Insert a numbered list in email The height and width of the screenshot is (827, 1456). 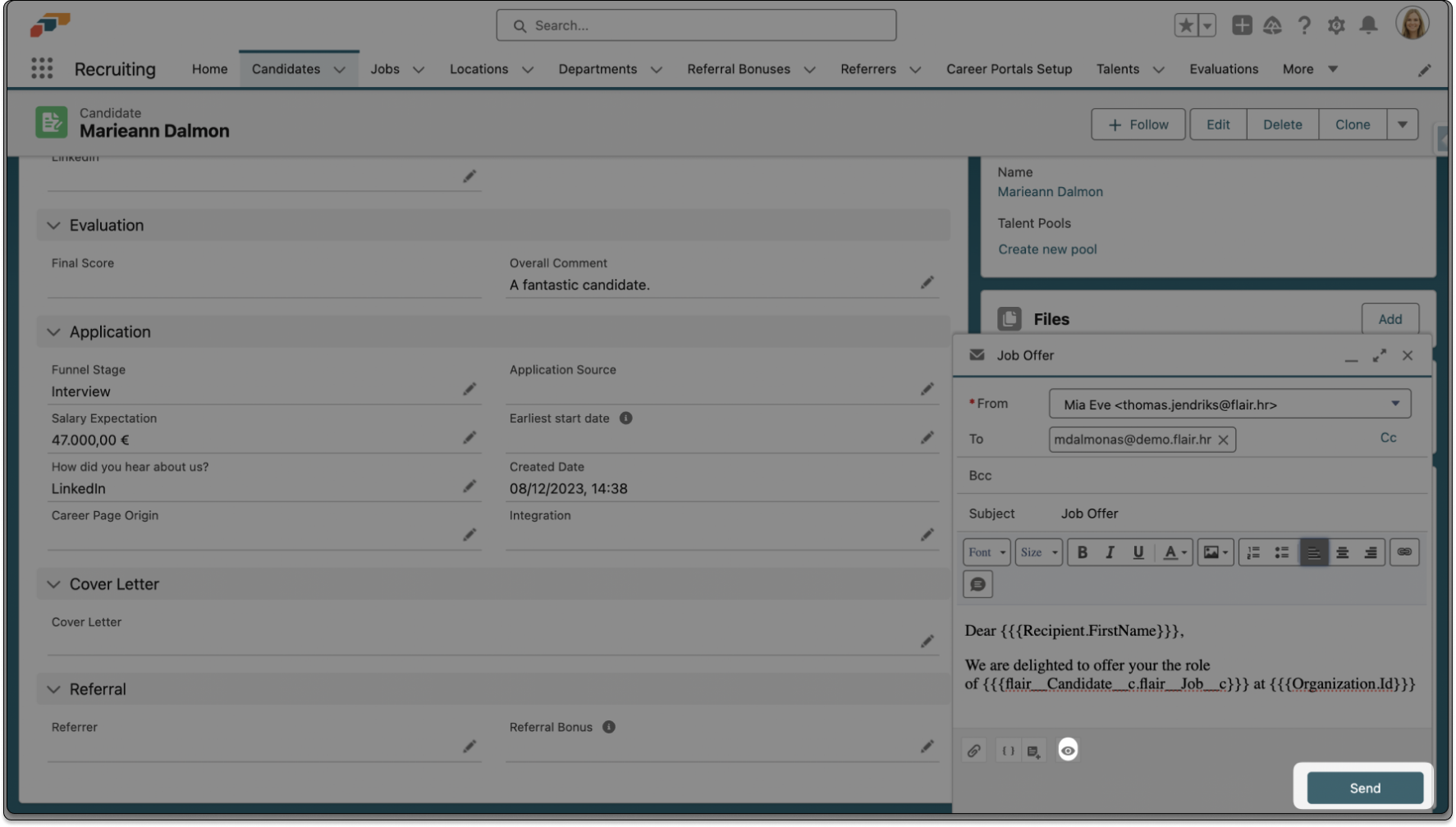(1253, 552)
